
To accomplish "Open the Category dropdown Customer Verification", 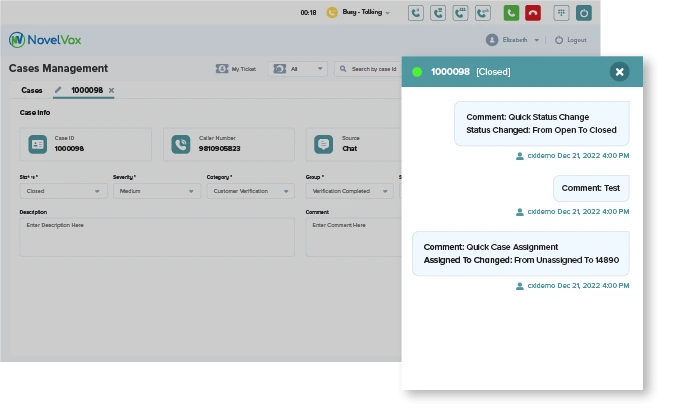I will pos(250,191).
